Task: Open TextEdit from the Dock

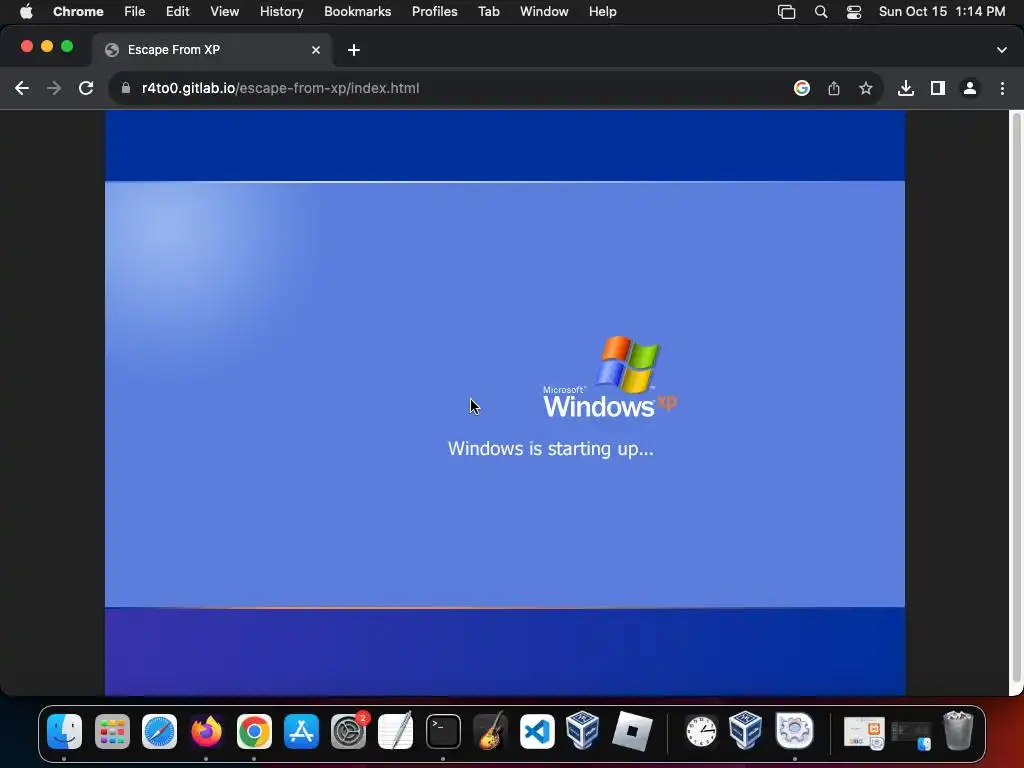Action: [396, 731]
